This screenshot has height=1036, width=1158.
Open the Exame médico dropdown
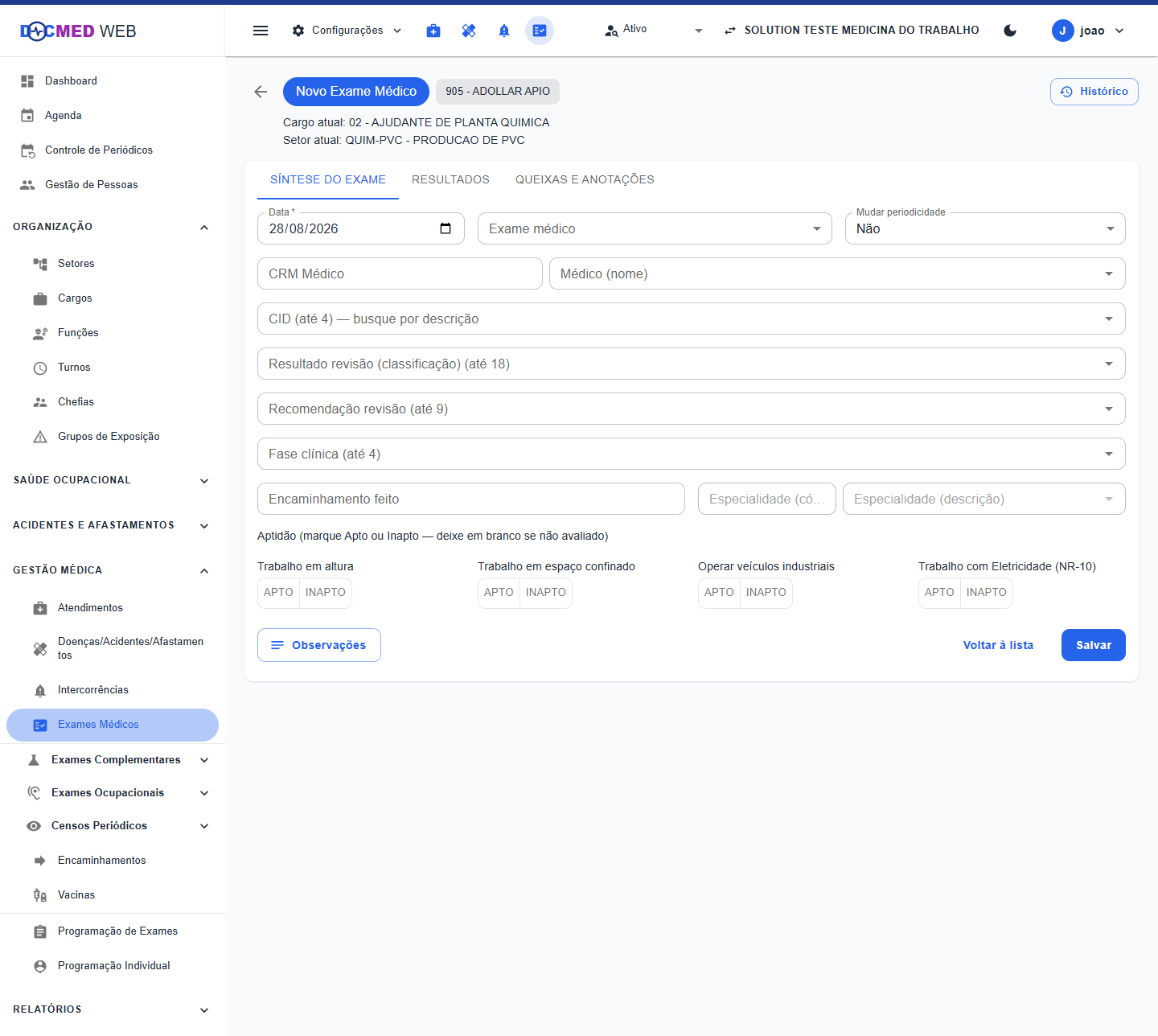pos(655,228)
